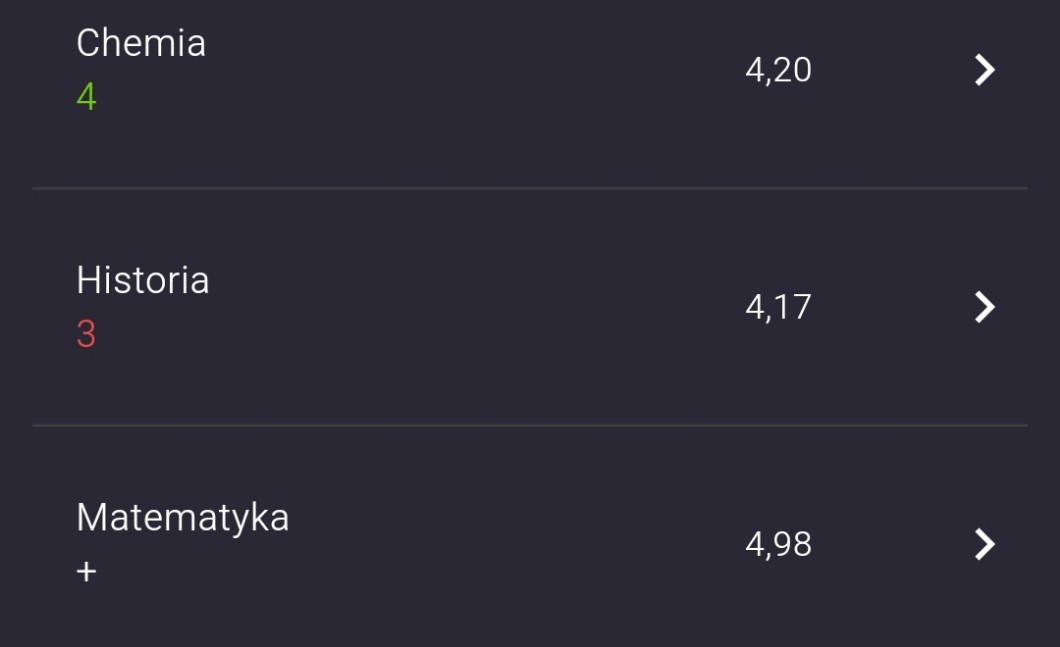Screen dimensions: 1060x647
Task: Select the Historia average 4,17
Action: [x=778, y=307]
